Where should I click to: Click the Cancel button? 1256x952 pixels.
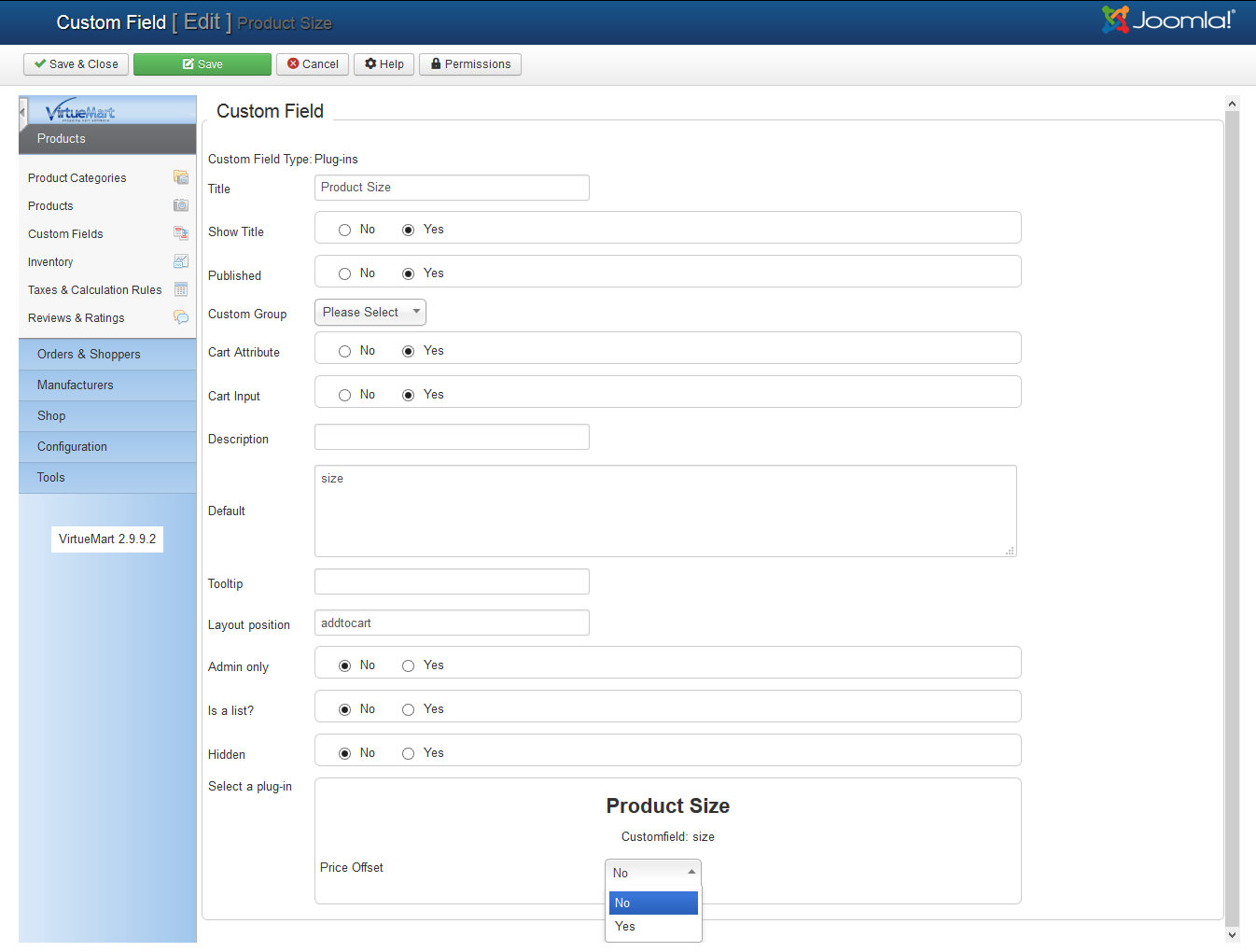point(313,64)
